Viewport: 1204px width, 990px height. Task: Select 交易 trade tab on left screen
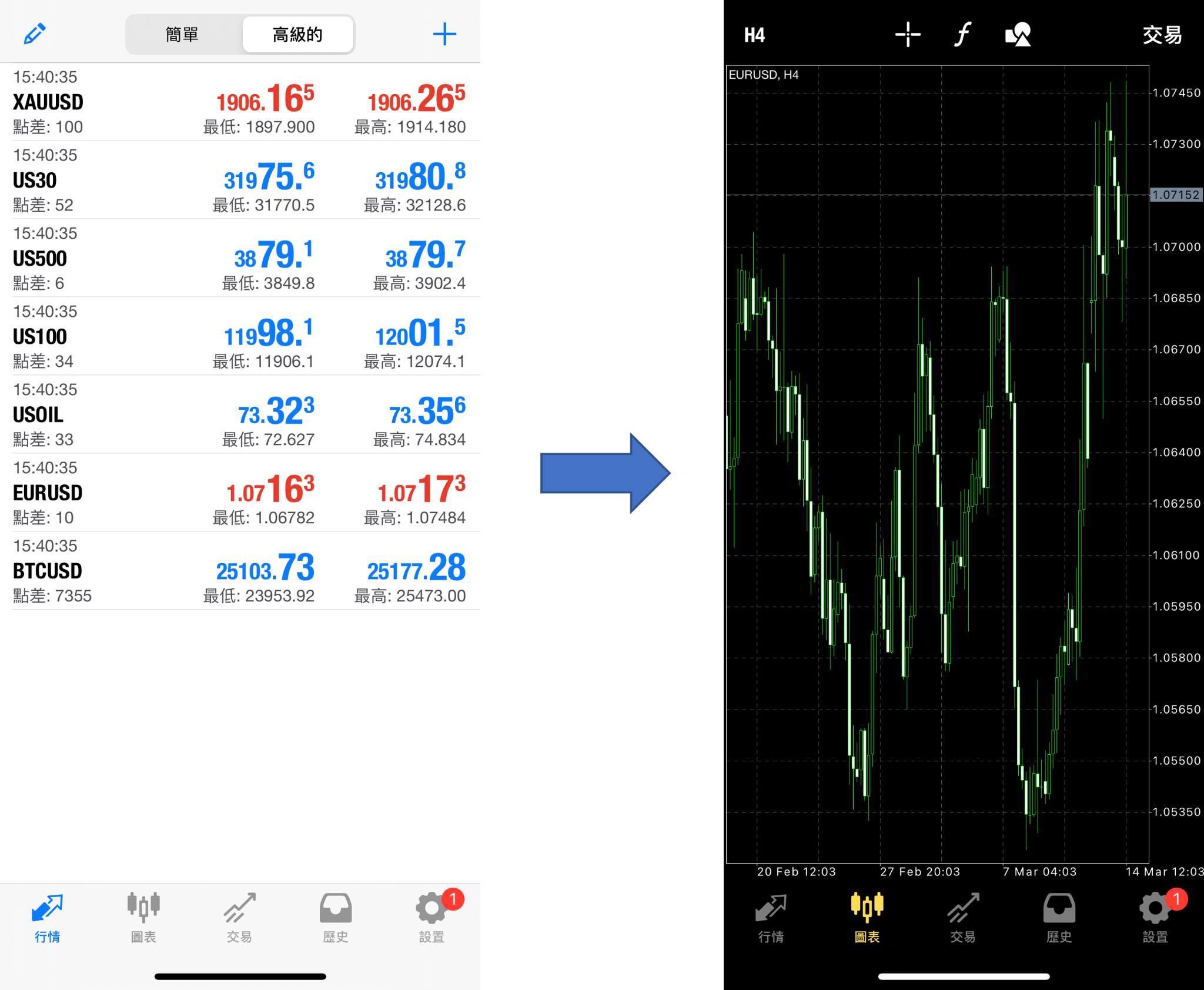click(240, 918)
